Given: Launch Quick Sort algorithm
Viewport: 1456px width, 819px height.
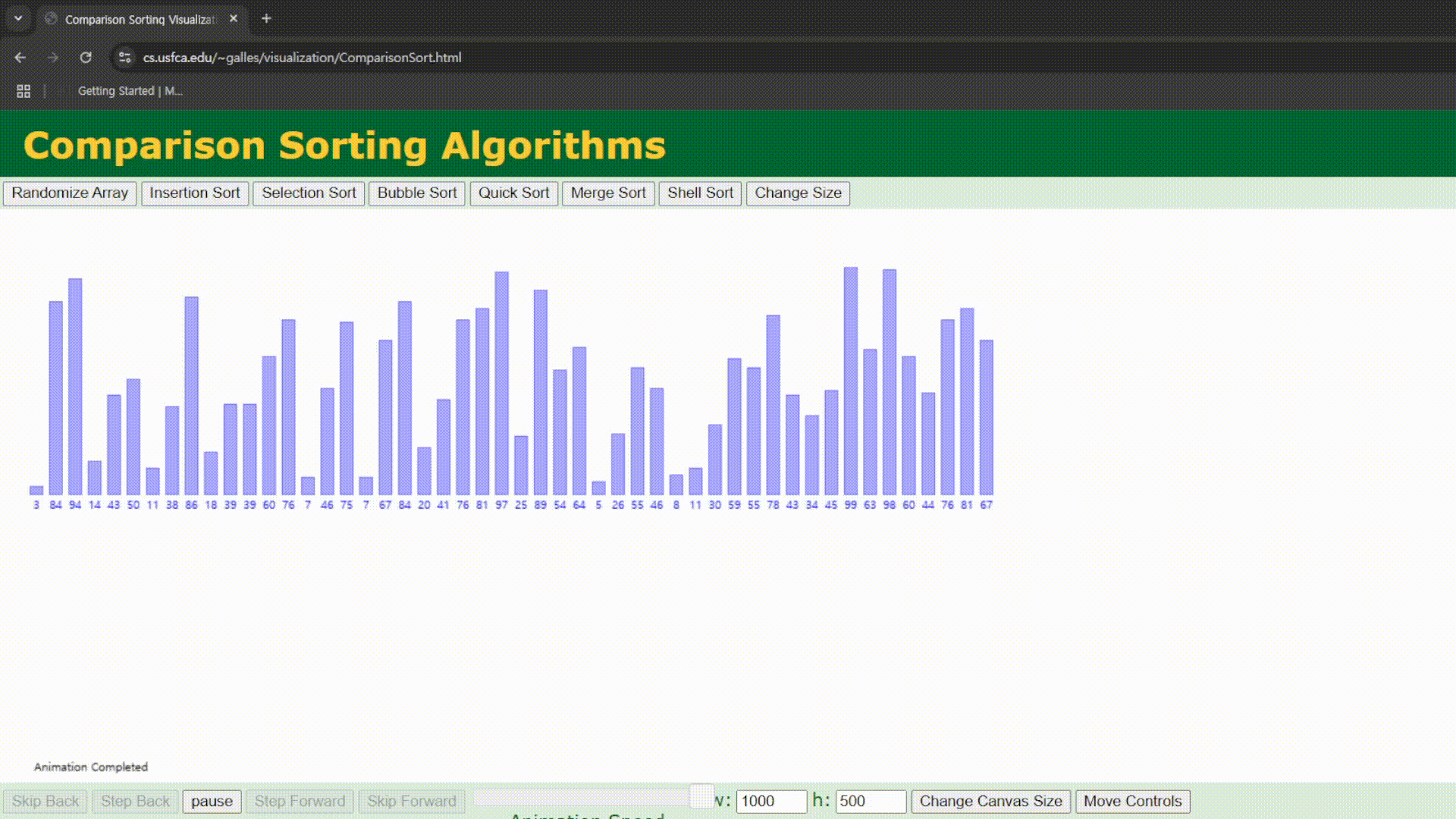Looking at the screenshot, I should pos(513,193).
